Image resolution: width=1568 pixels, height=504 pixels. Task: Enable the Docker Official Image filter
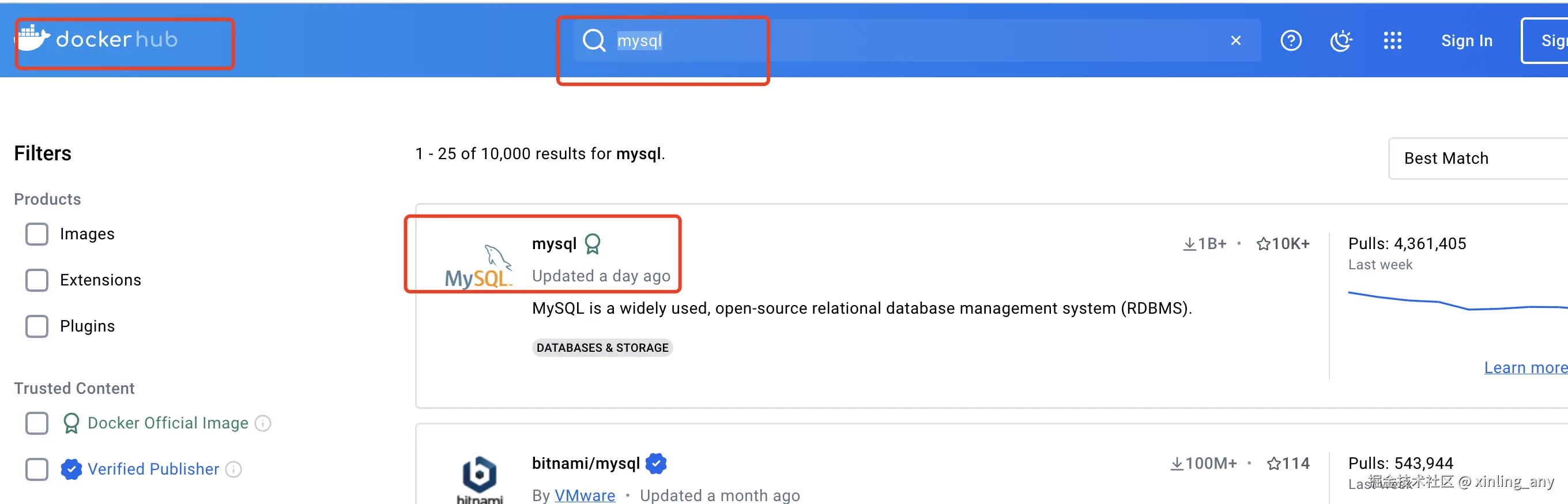click(37, 423)
